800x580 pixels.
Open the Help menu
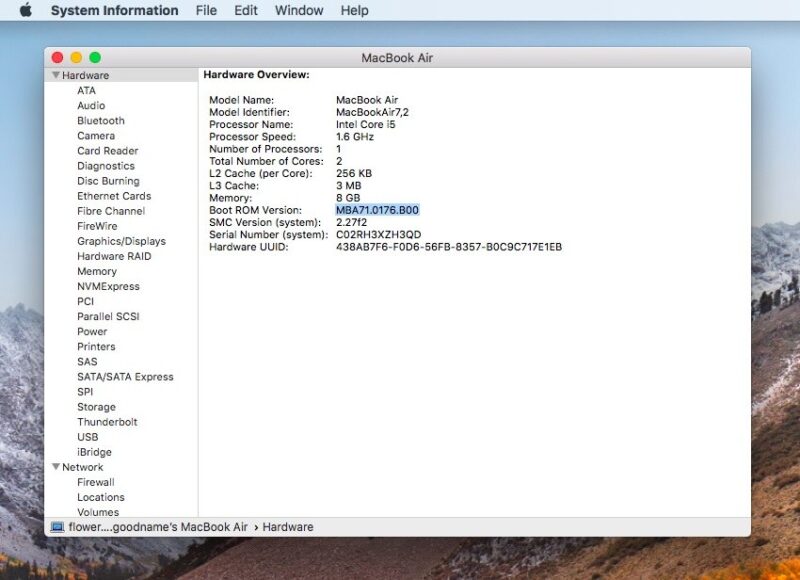point(355,10)
